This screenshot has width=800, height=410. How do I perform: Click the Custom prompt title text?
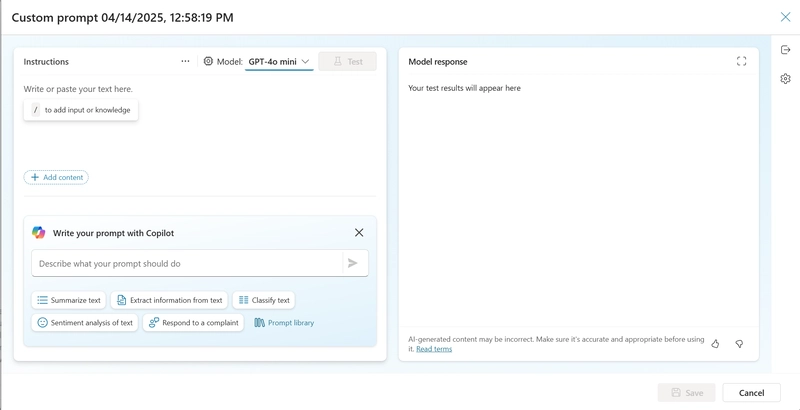click(x=122, y=17)
